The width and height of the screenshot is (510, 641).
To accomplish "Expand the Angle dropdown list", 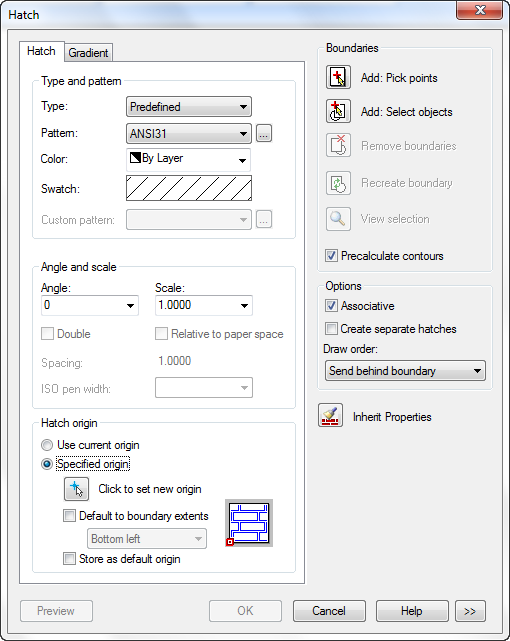I will click(130, 305).
